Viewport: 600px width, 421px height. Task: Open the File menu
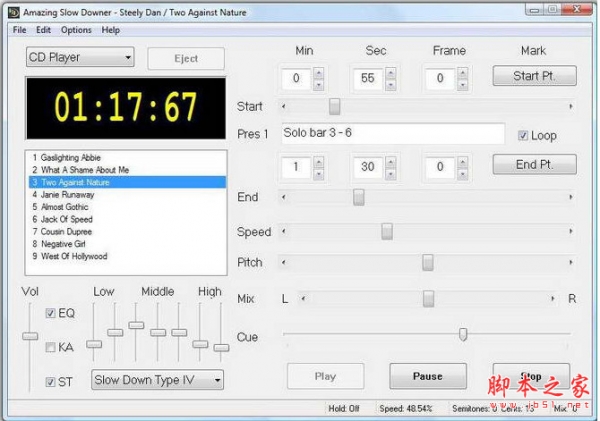coord(20,30)
